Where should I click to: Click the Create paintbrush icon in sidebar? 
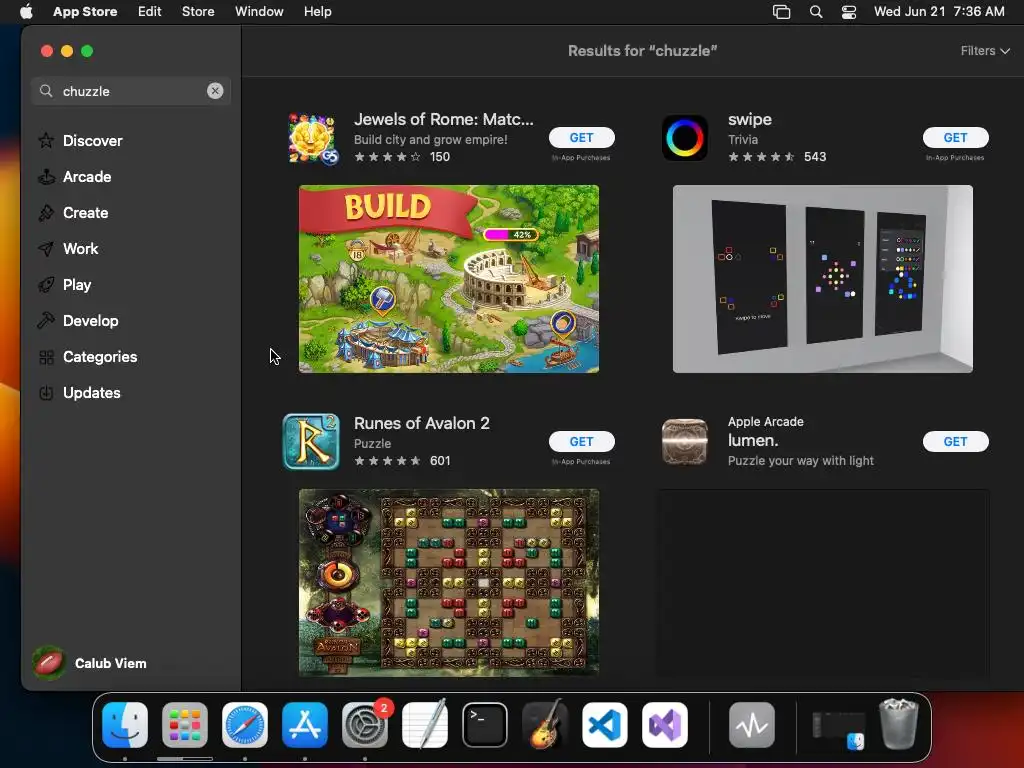click(46, 212)
